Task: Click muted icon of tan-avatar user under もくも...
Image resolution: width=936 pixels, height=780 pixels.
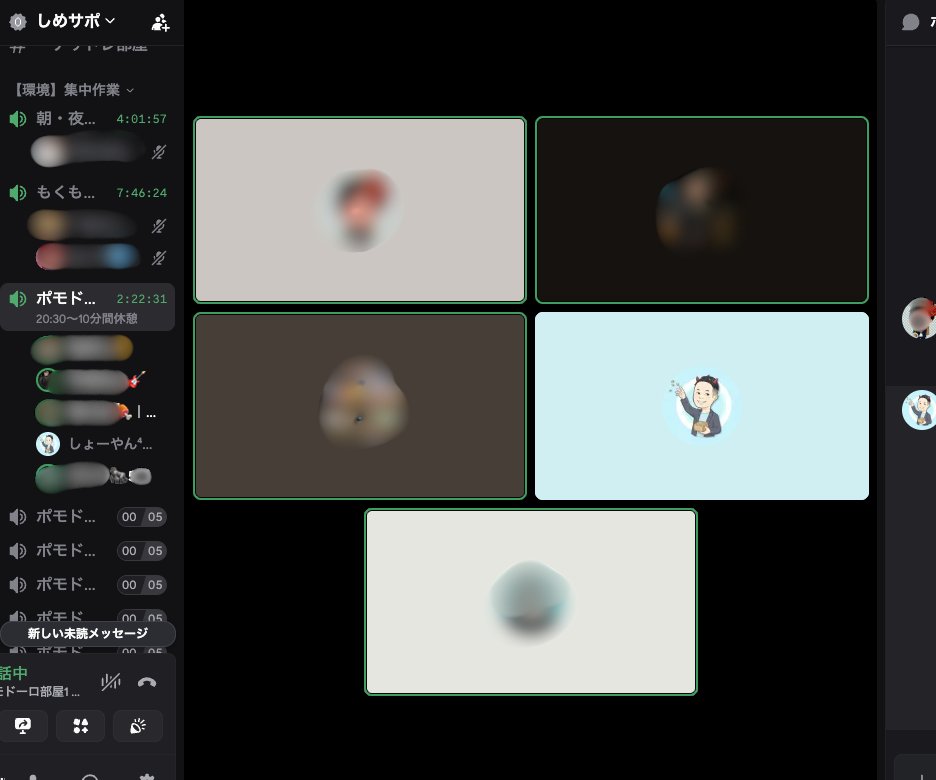Action: point(158,226)
